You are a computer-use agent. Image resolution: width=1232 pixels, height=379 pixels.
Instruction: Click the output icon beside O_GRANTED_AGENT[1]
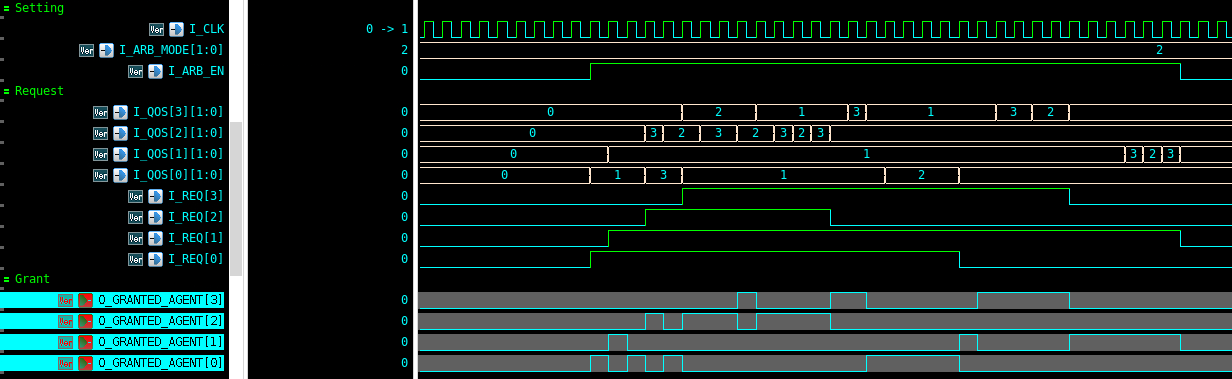[x=85, y=342]
